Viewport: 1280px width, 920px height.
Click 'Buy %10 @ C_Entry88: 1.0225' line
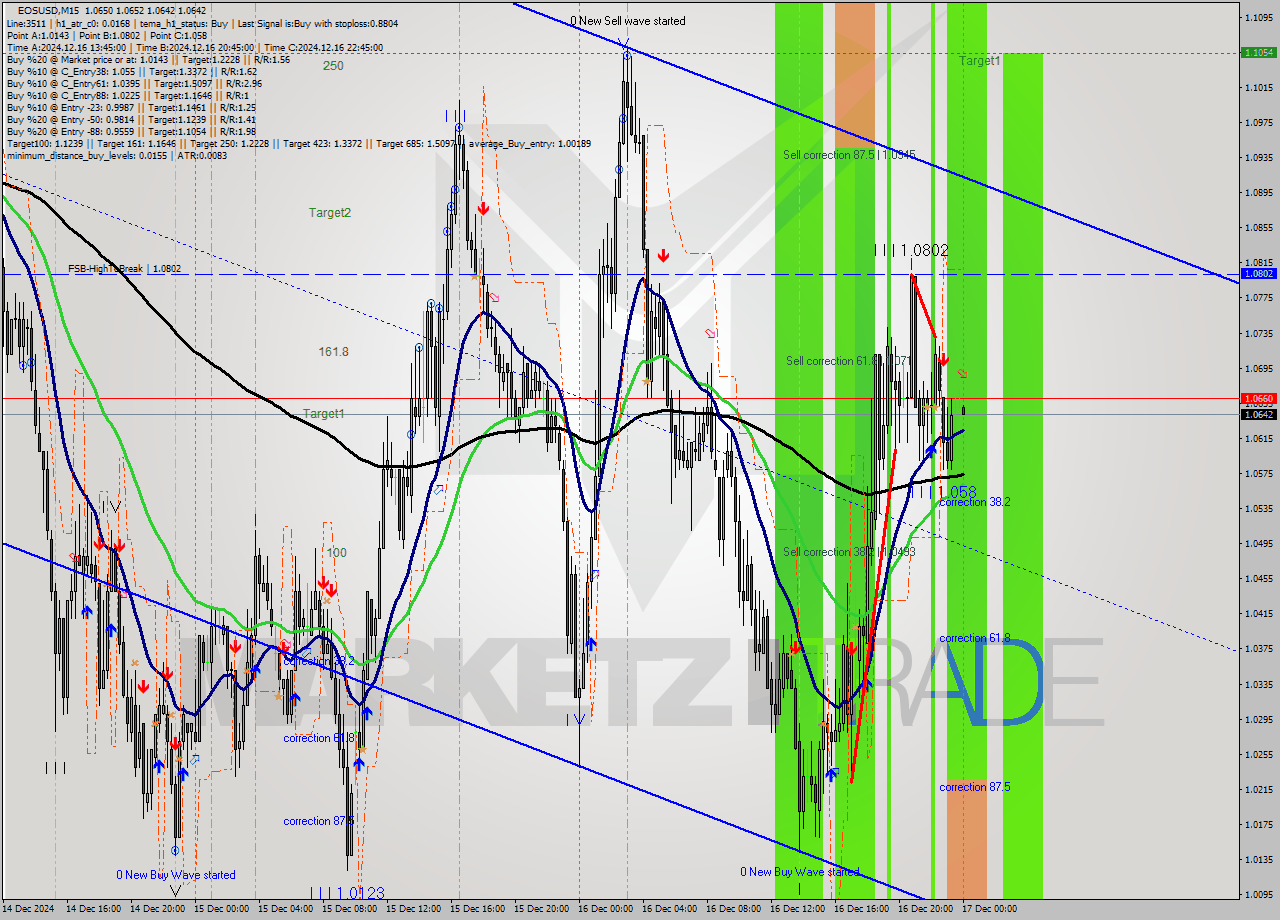coord(128,96)
